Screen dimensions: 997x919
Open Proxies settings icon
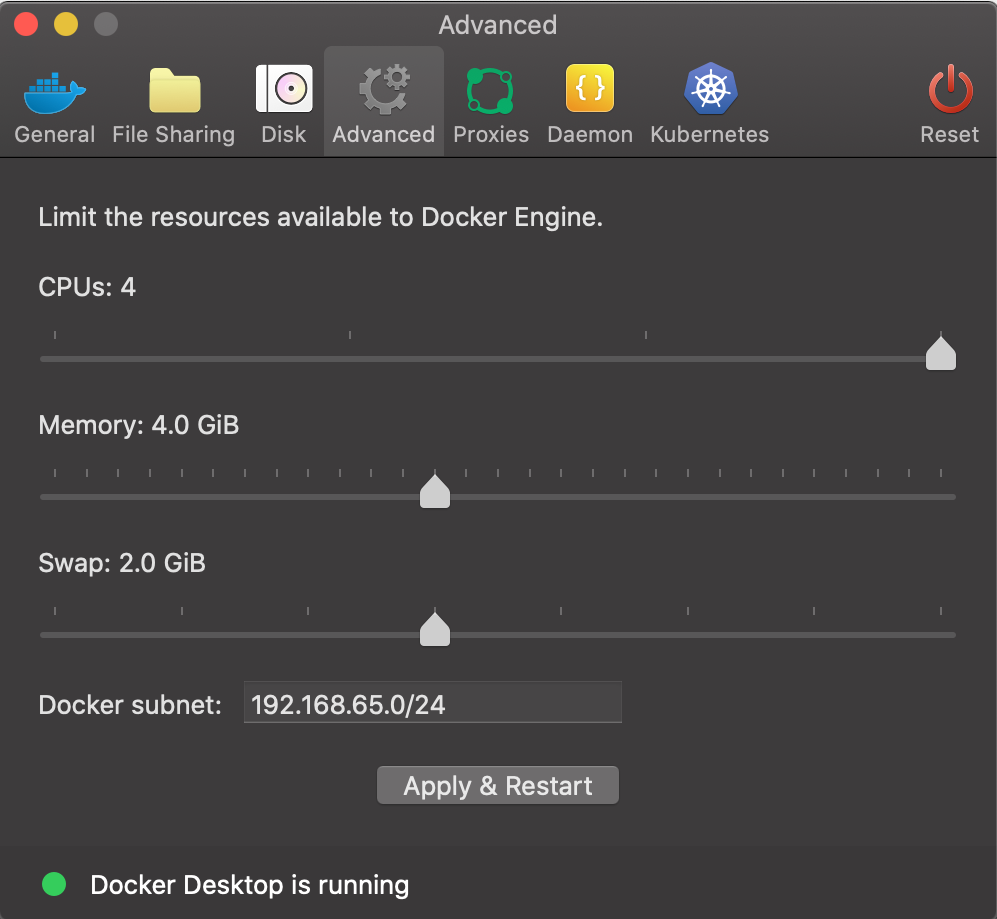point(490,92)
